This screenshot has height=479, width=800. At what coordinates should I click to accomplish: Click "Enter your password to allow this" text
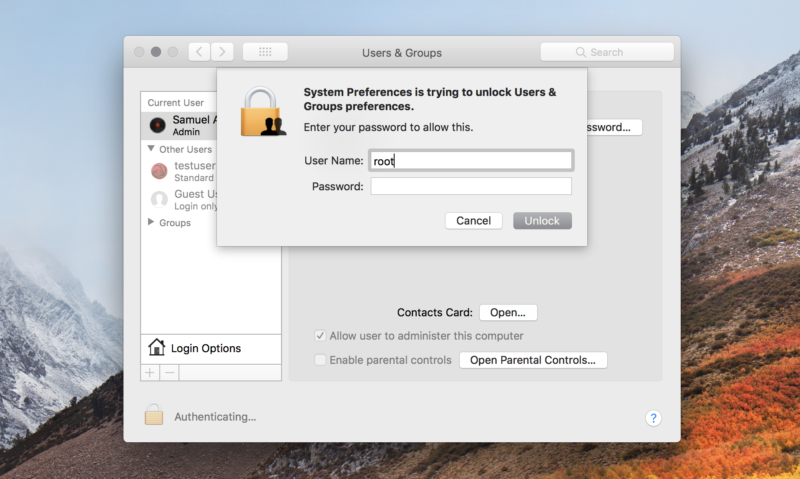point(388,127)
